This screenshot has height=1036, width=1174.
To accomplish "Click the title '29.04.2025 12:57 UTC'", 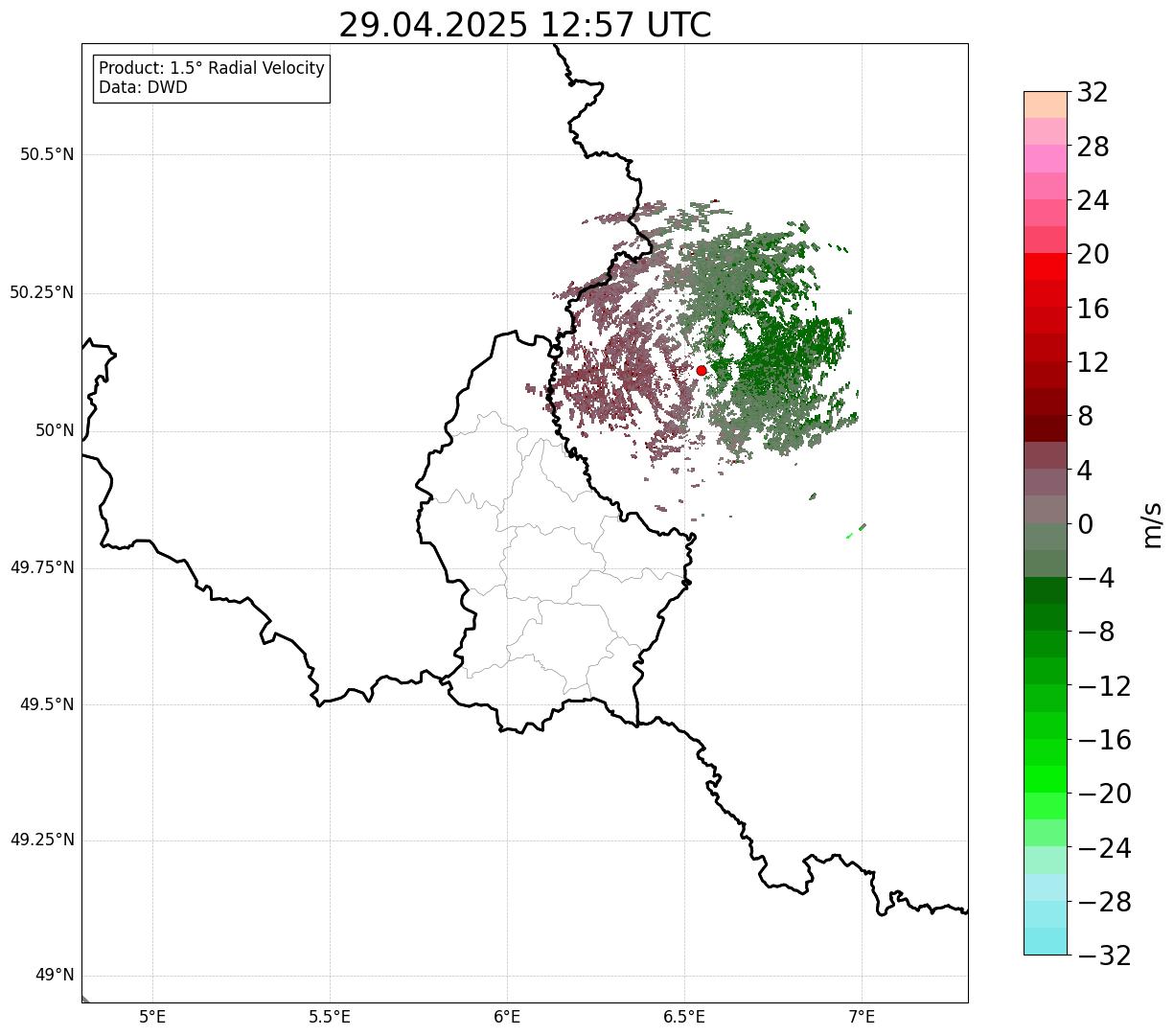I will coord(525,25).
